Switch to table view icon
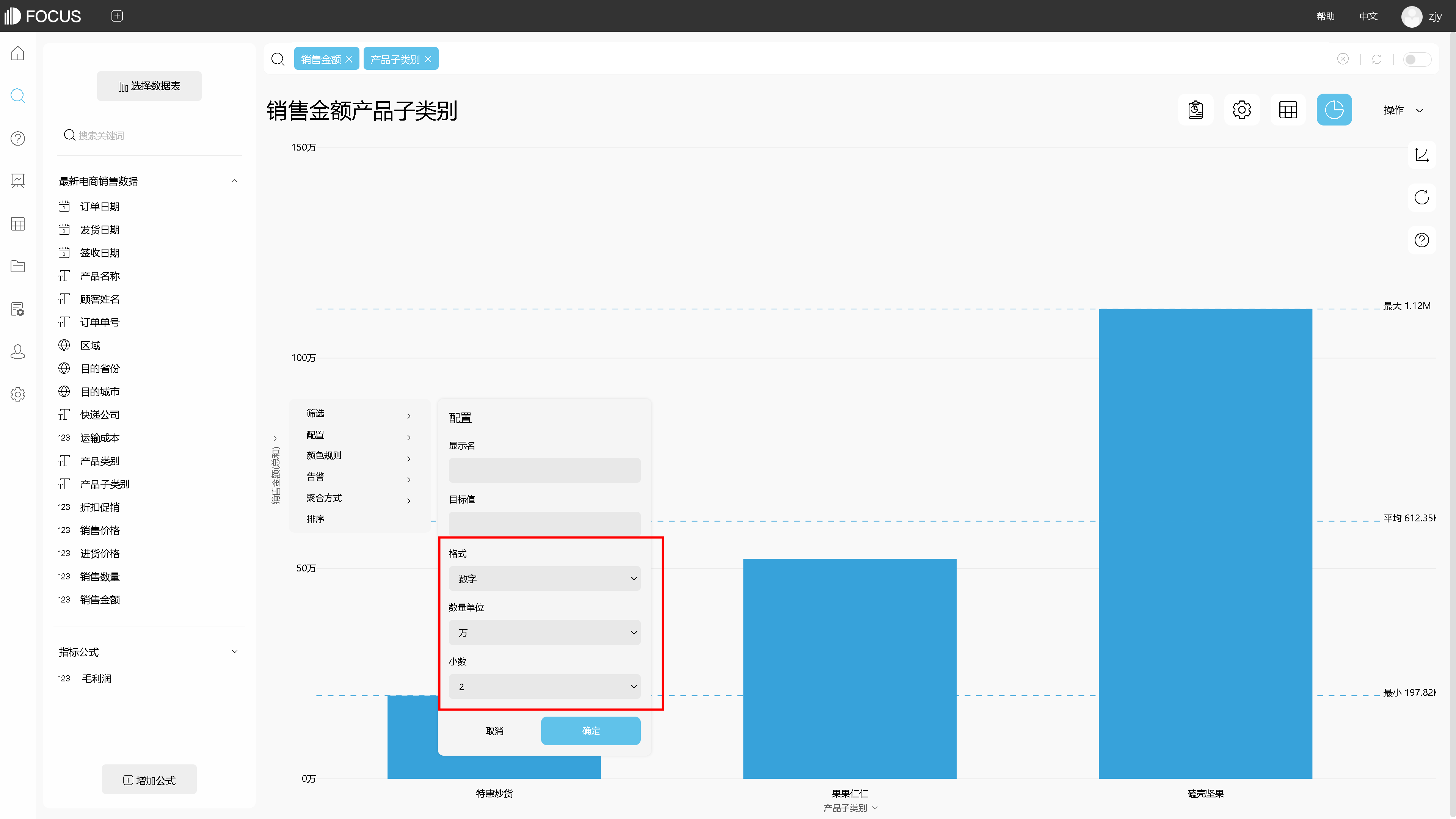 [1288, 110]
